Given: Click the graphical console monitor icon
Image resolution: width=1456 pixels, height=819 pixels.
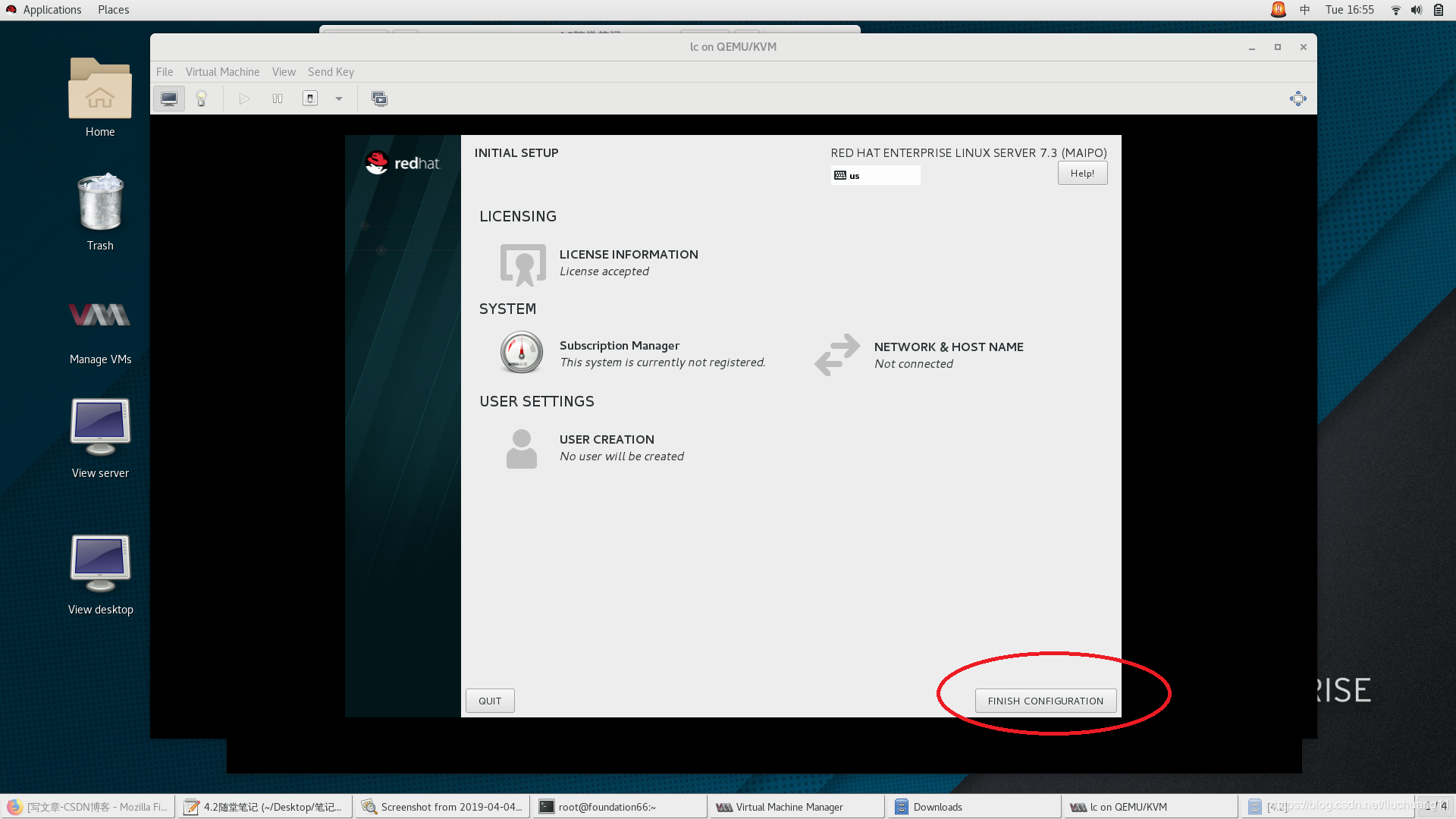Looking at the screenshot, I should (169, 99).
